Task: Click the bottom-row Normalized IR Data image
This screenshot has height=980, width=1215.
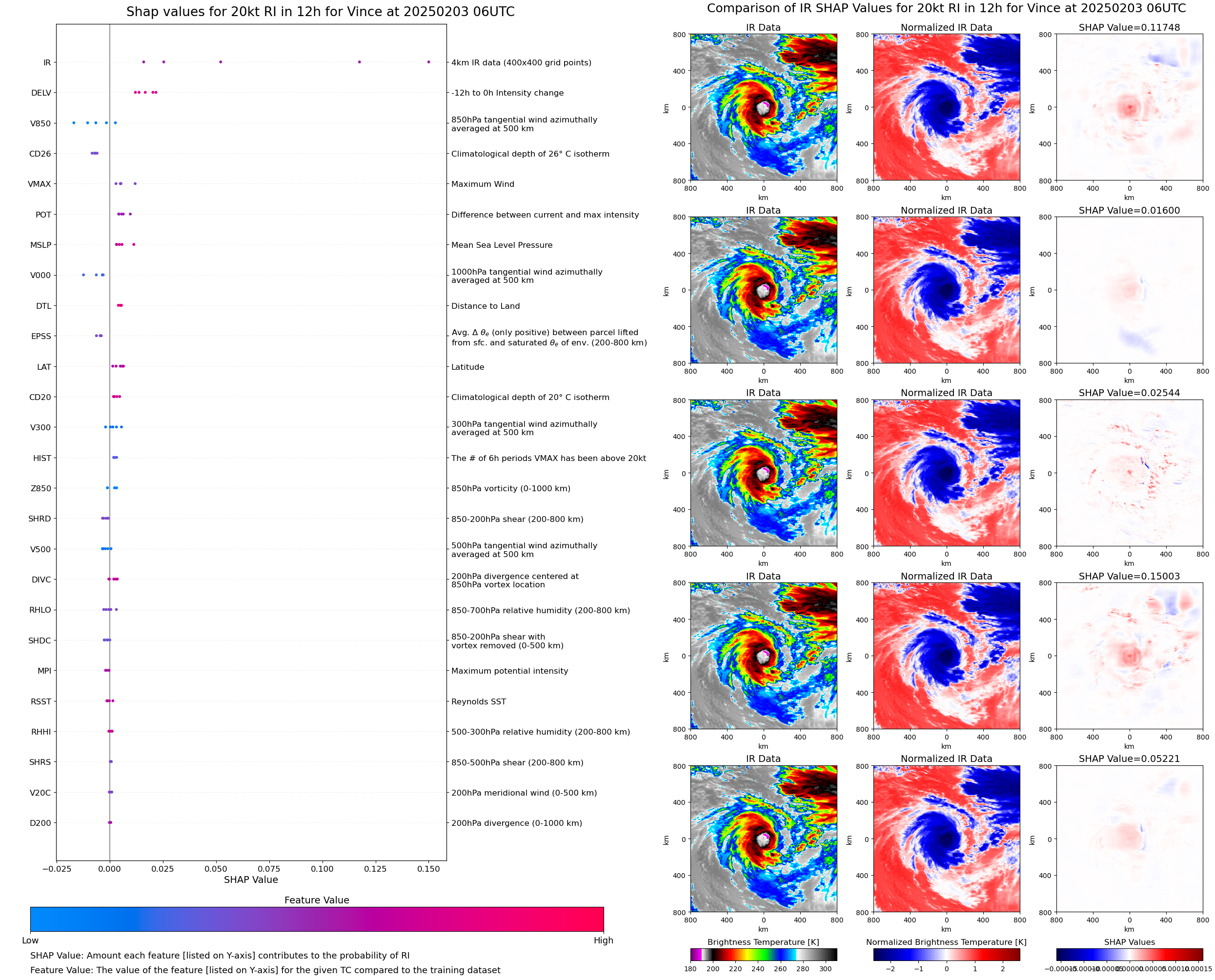Action: [946, 839]
